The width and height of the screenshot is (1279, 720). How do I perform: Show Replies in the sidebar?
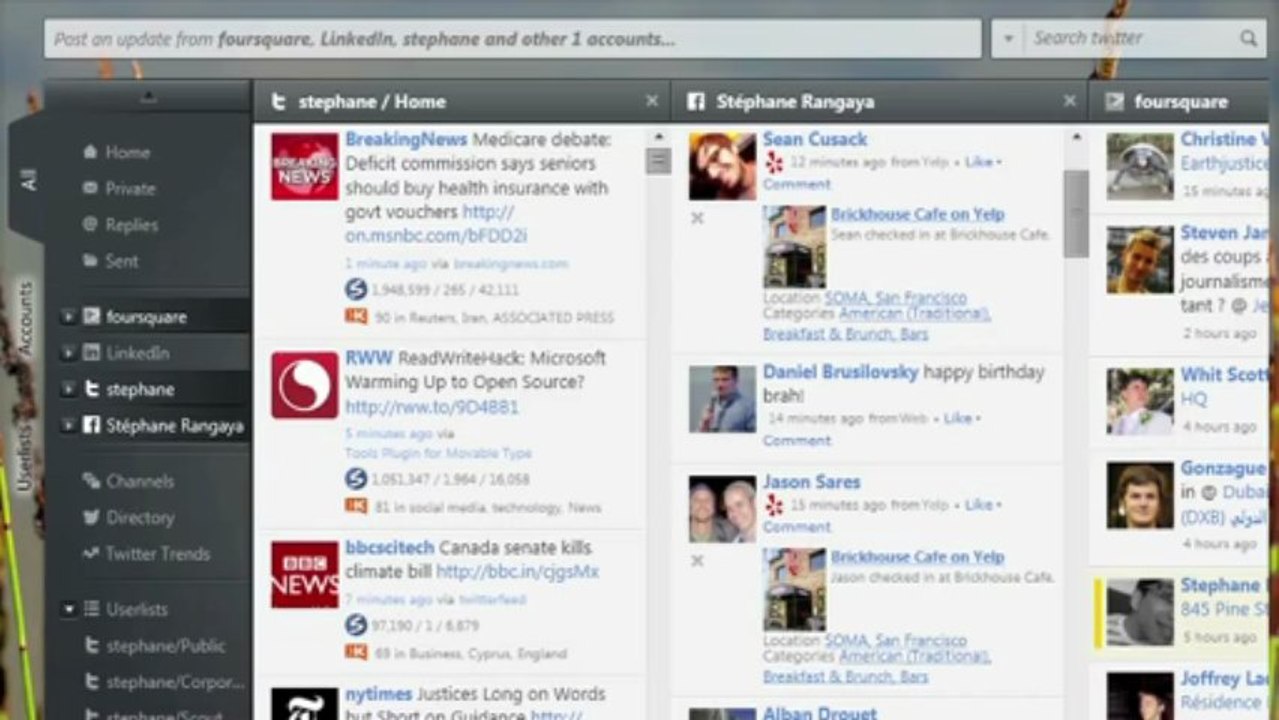coord(130,225)
